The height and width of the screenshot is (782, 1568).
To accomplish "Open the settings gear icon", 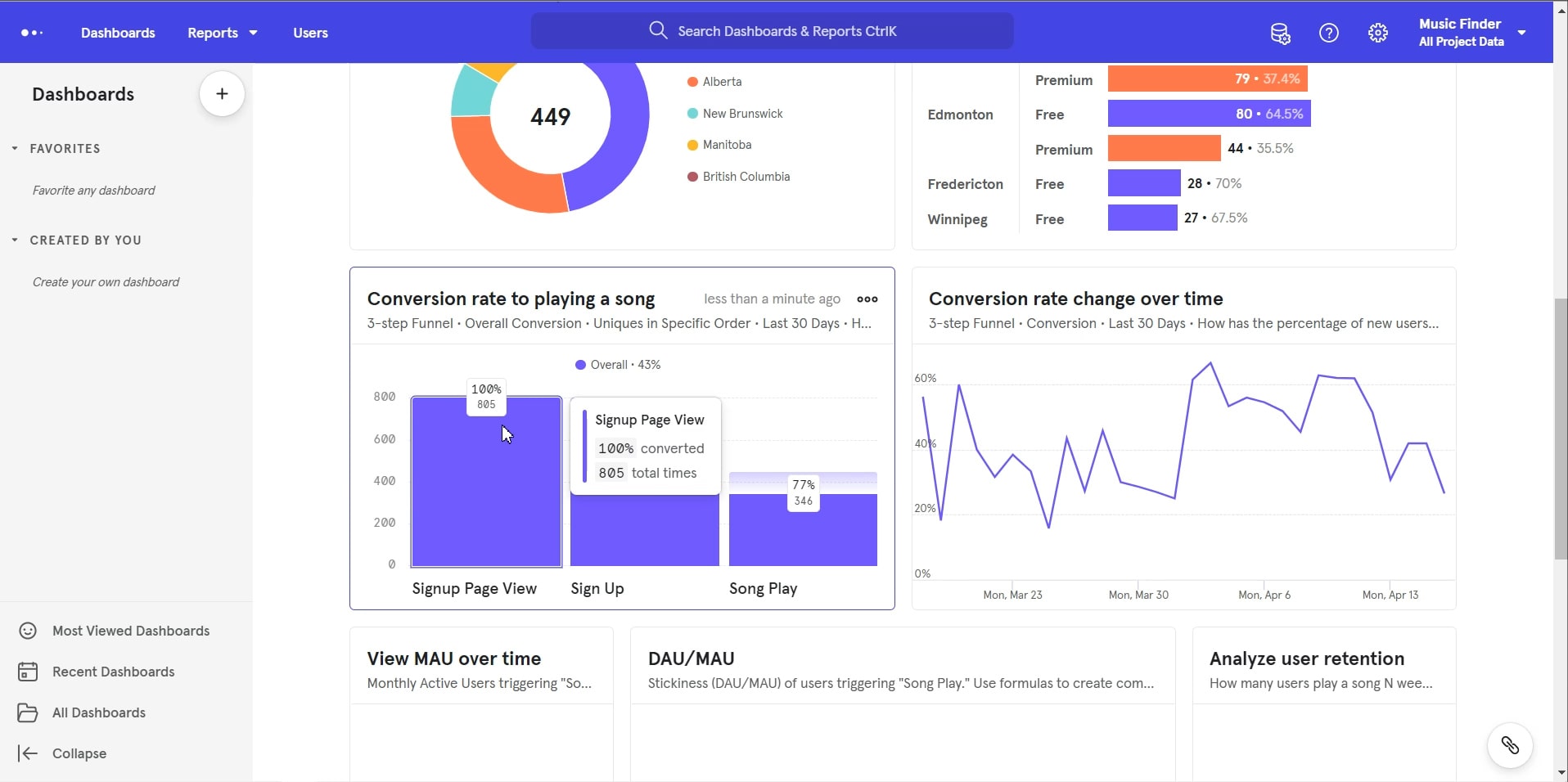I will click(1378, 33).
